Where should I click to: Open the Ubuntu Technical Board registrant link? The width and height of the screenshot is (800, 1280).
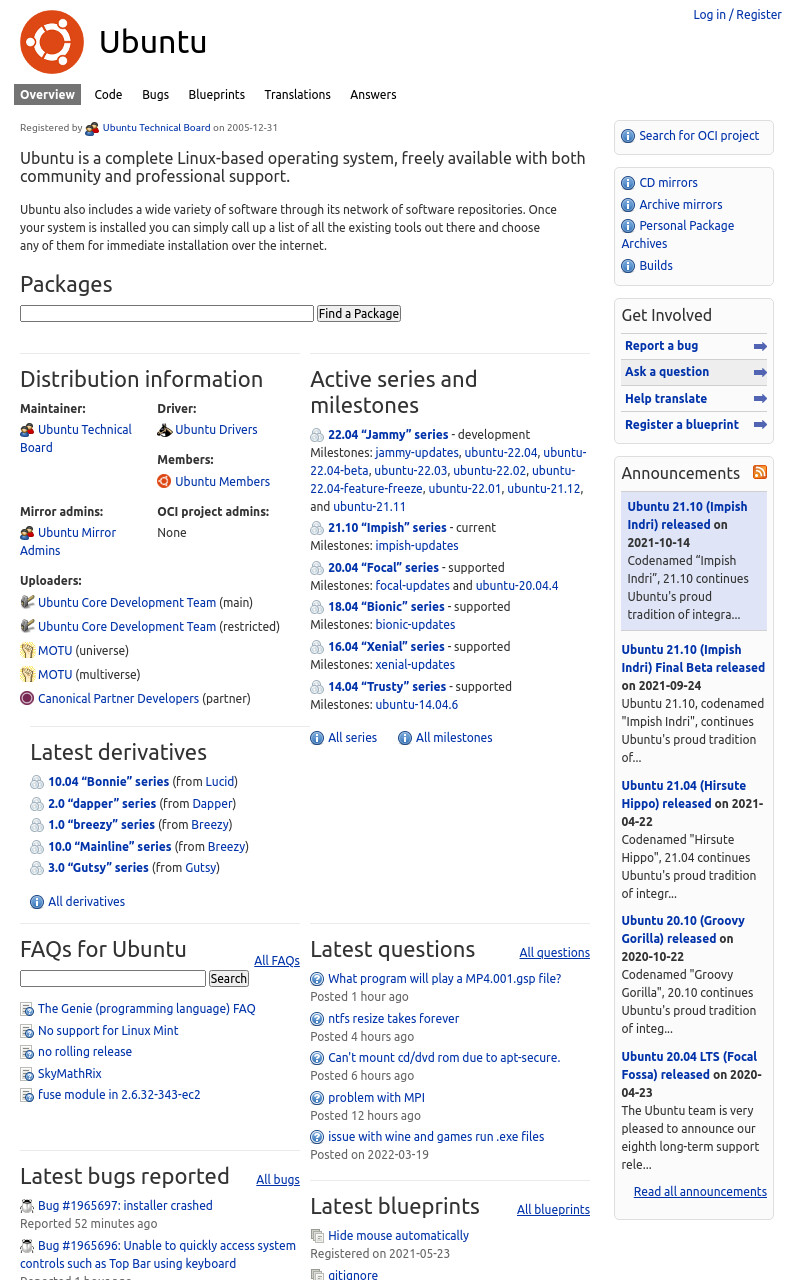(156, 128)
